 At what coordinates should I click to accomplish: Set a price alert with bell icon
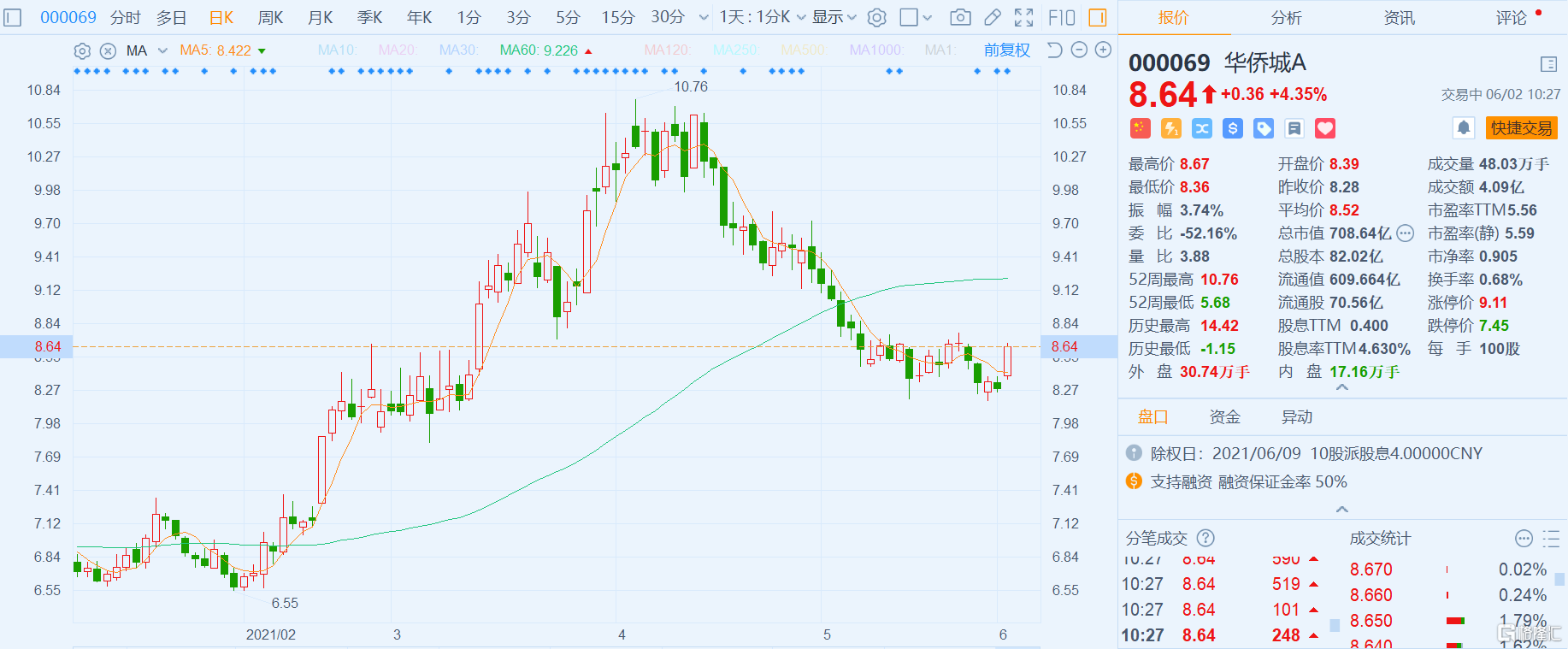[x=1464, y=128]
